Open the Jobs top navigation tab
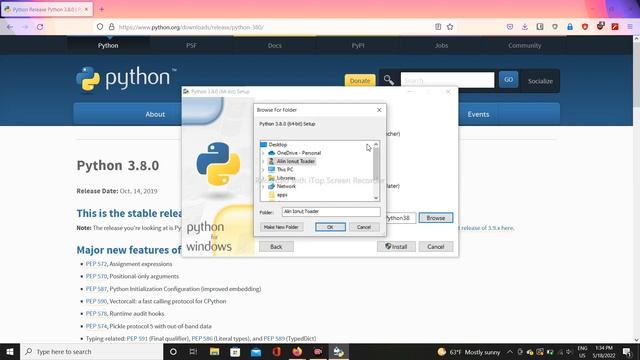 pyautogui.click(x=441, y=46)
